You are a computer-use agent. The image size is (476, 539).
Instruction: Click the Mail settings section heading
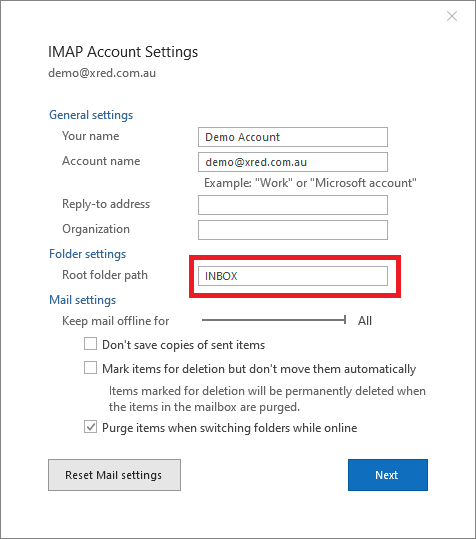click(82, 300)
